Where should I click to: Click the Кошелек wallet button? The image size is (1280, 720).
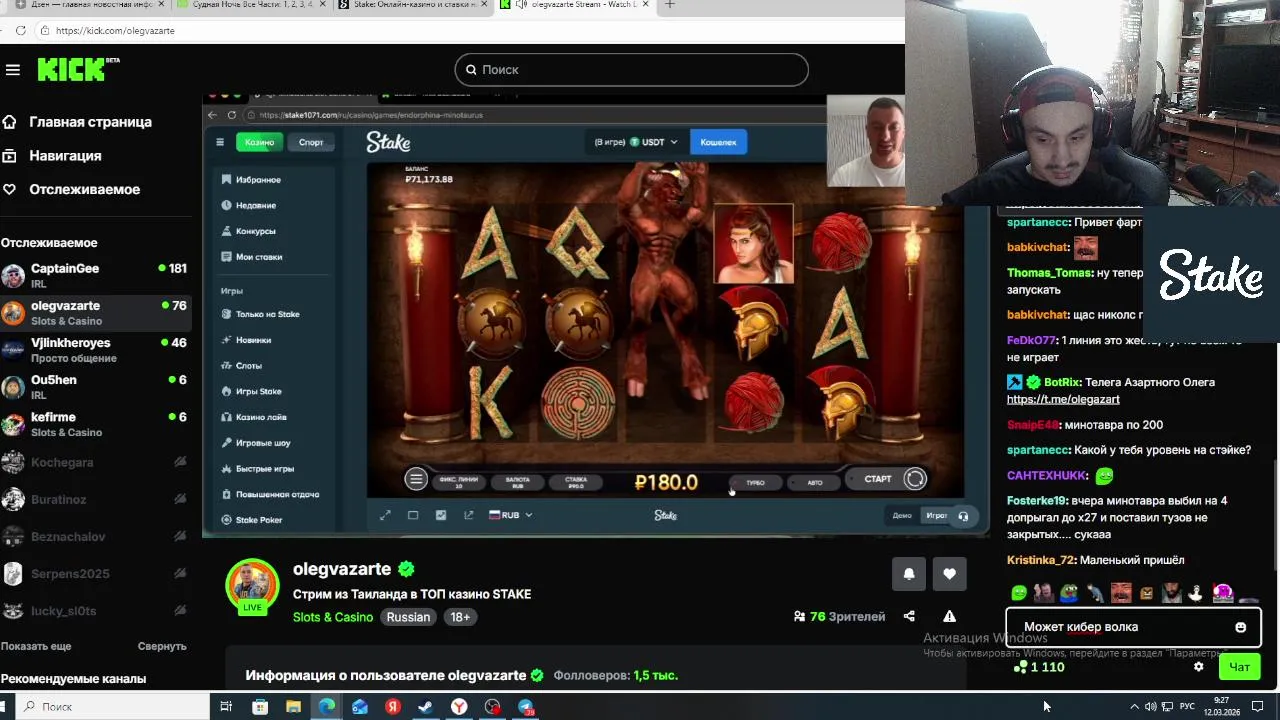pos(718,142)
